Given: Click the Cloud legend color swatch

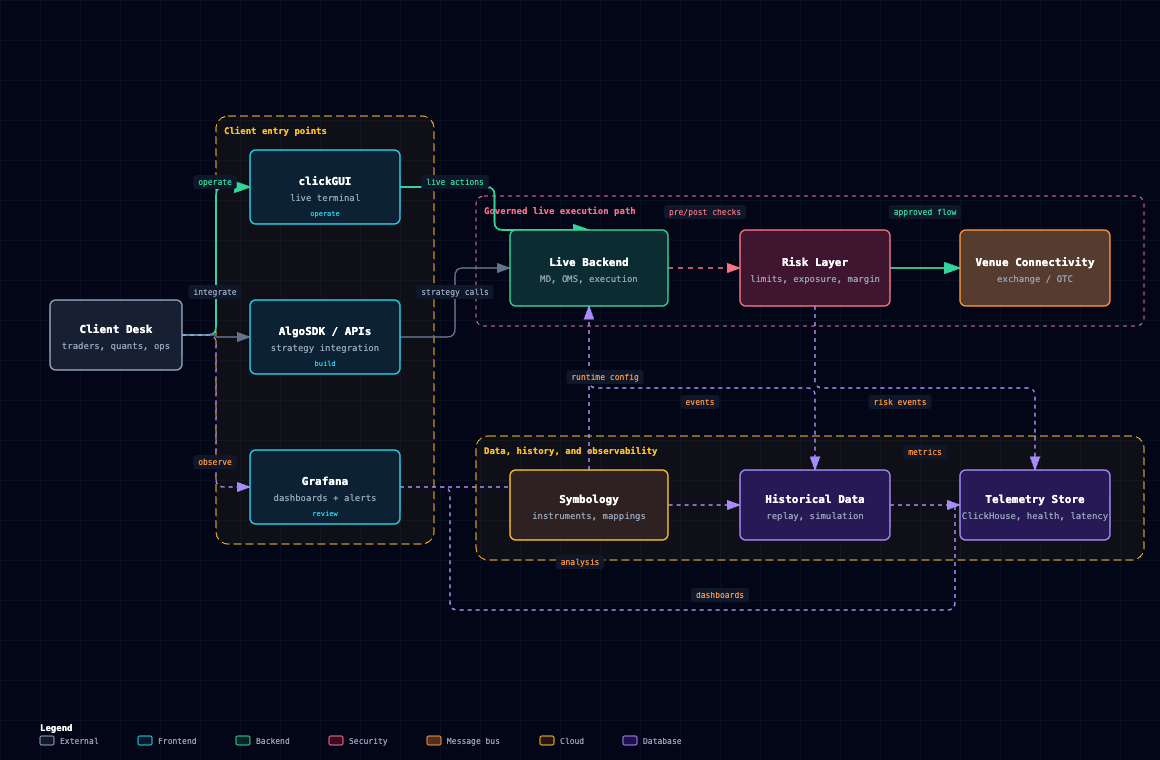Looking at the screenshot, I should coord(547,741).
